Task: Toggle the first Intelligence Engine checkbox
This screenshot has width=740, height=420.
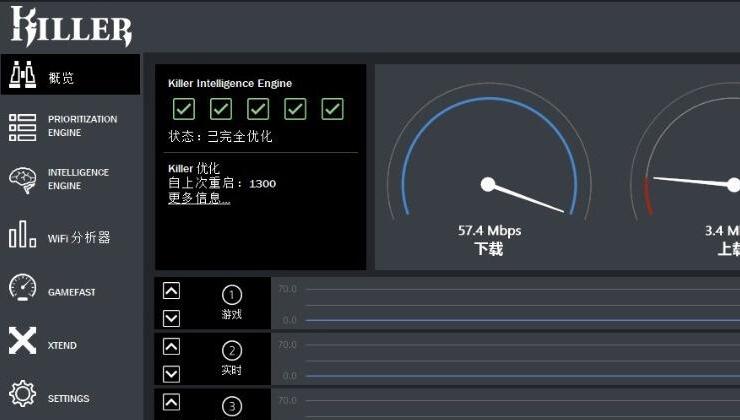Action: tap(183, 108)
